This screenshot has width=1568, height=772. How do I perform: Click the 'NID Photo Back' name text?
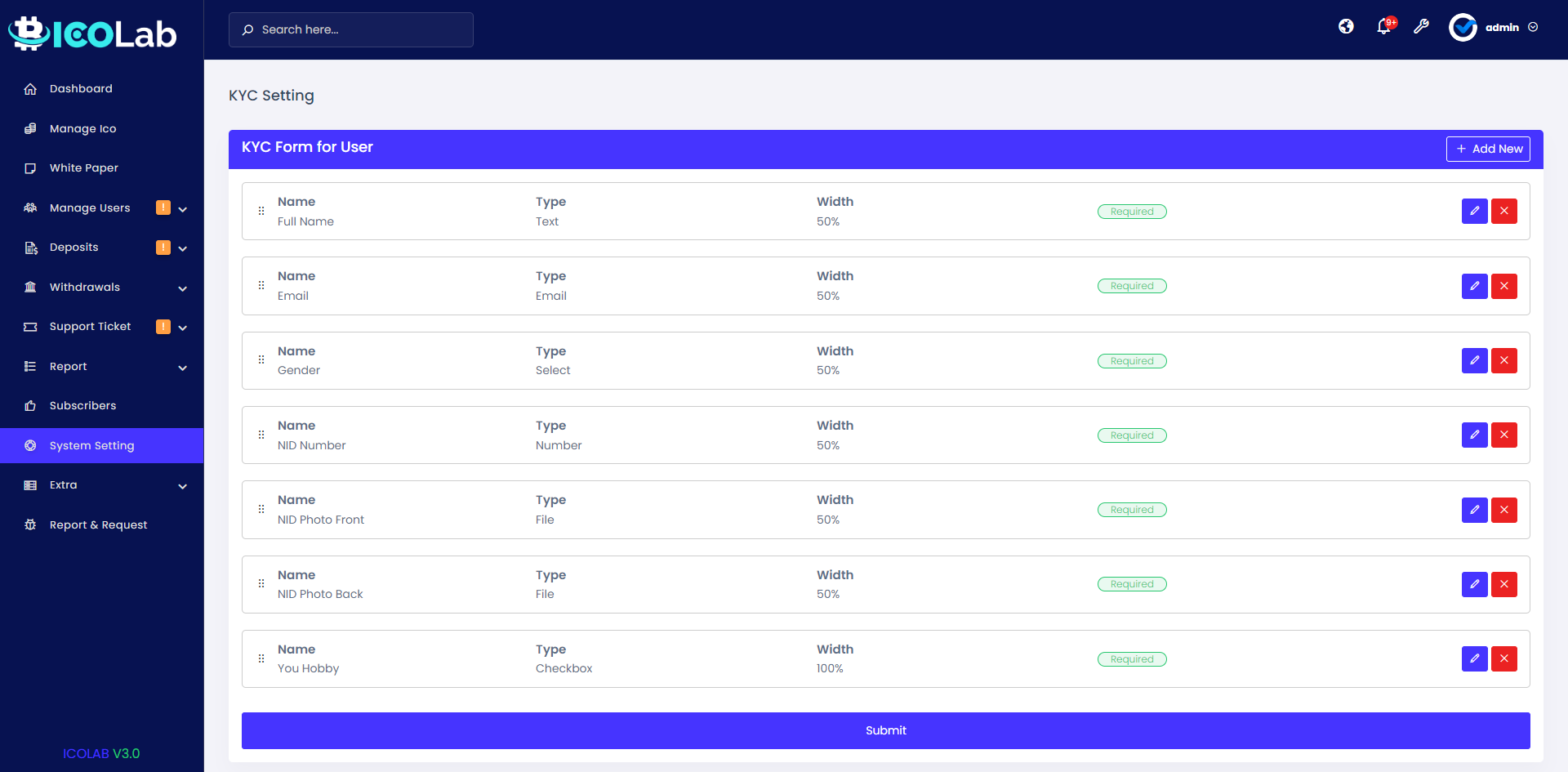tap(320, 594)
